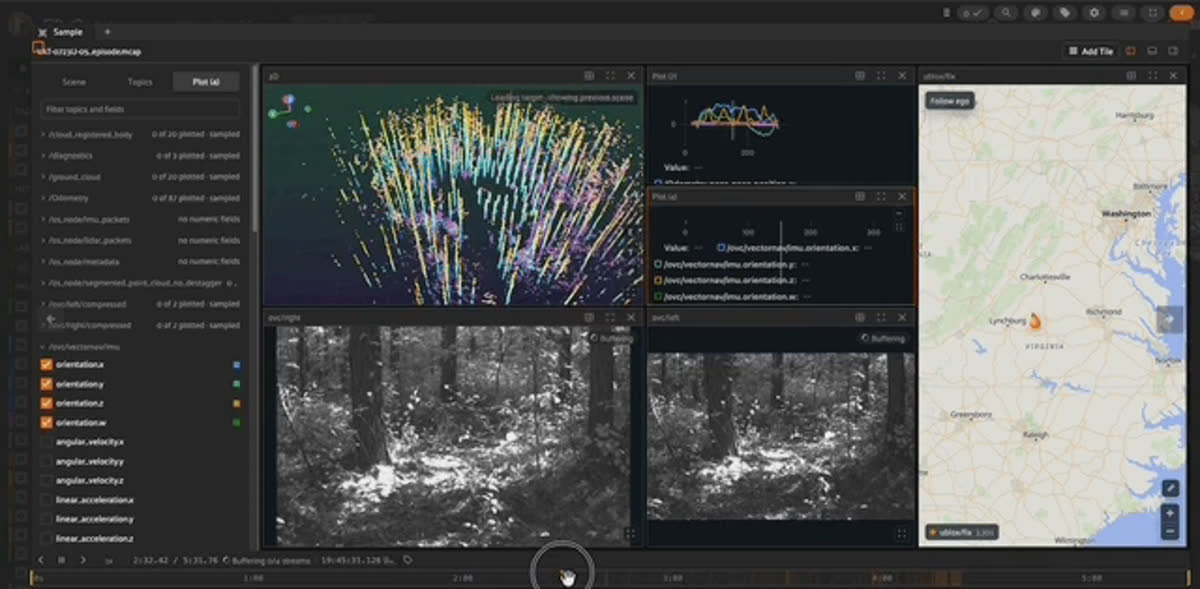Open settings of the 3D panel
The height and width of the screenshot is (589, 1200).
click(x=589, y=76)
